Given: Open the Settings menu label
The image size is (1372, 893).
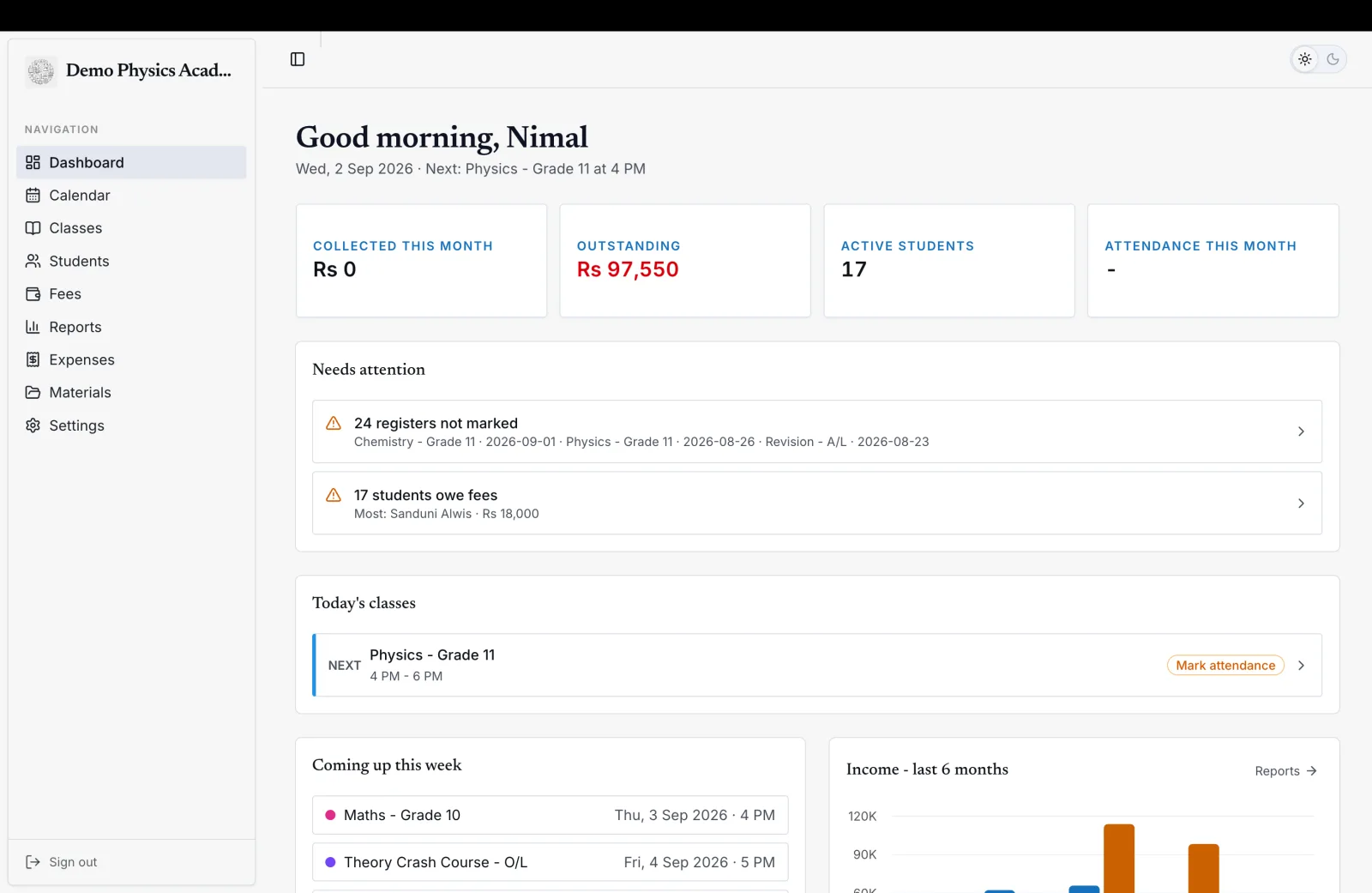Looking at the screenshot, I should point(76,425).
